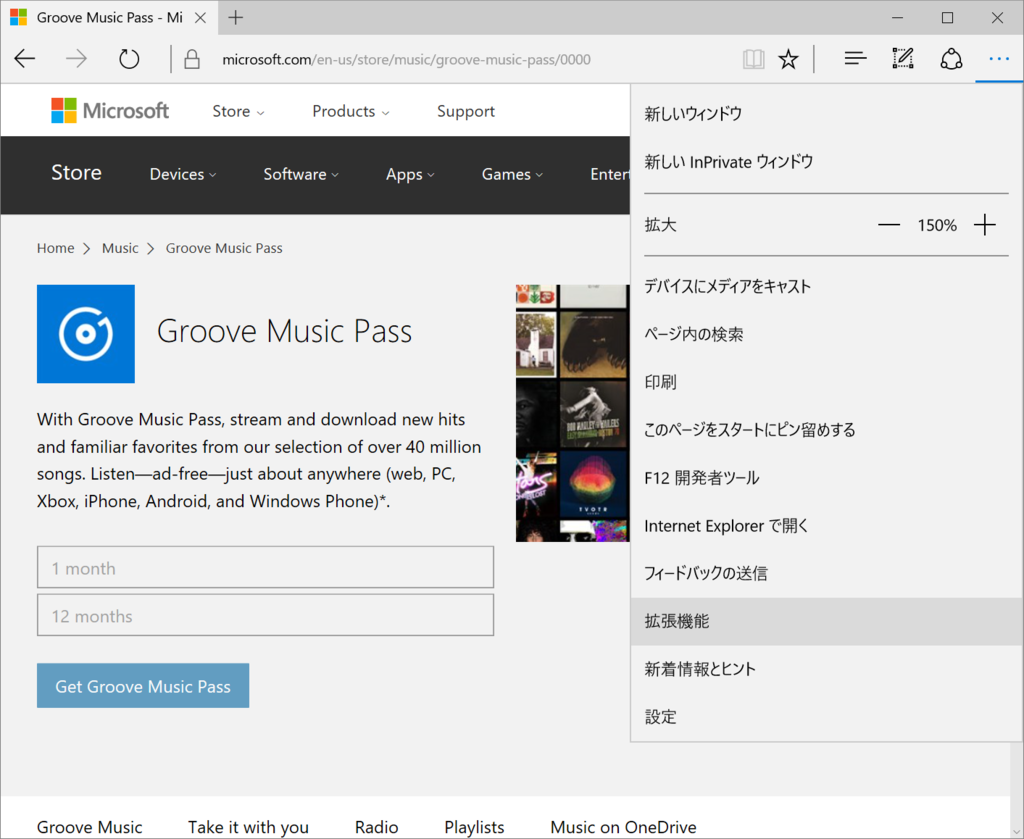Open the Music on OneDrive tab
The image size is (1024, 839).
click(623, 827)
